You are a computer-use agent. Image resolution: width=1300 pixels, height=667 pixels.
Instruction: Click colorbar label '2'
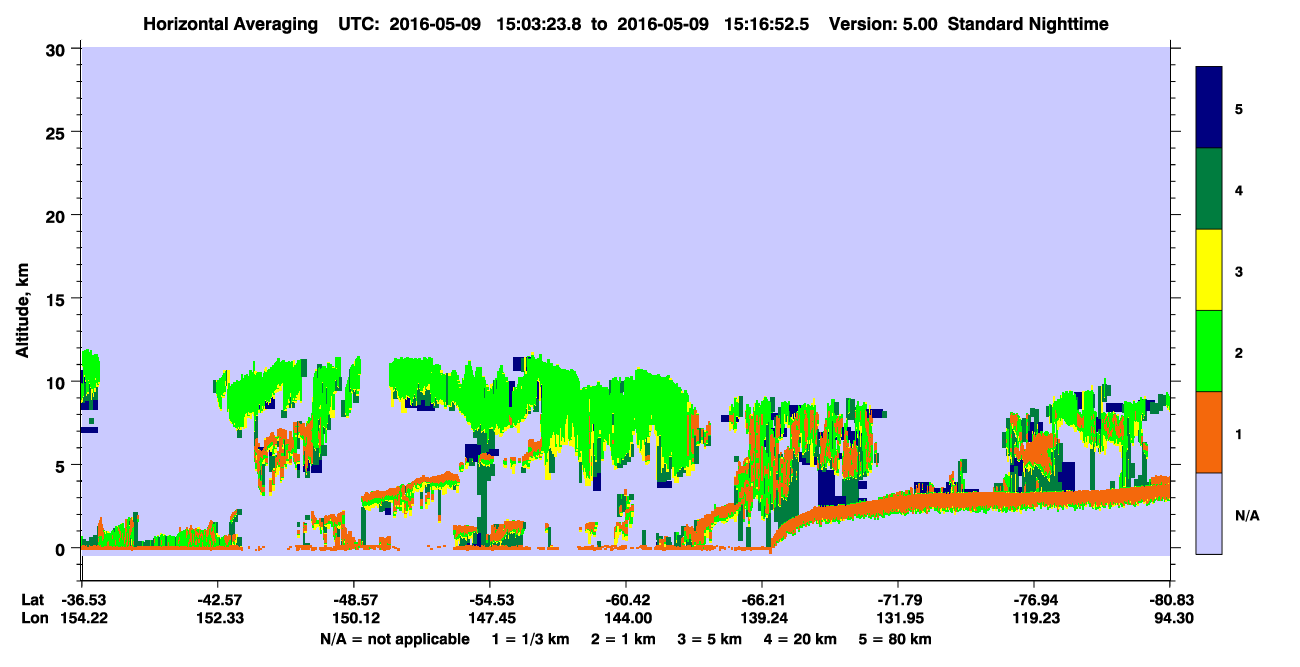(x=1239, y=352)
